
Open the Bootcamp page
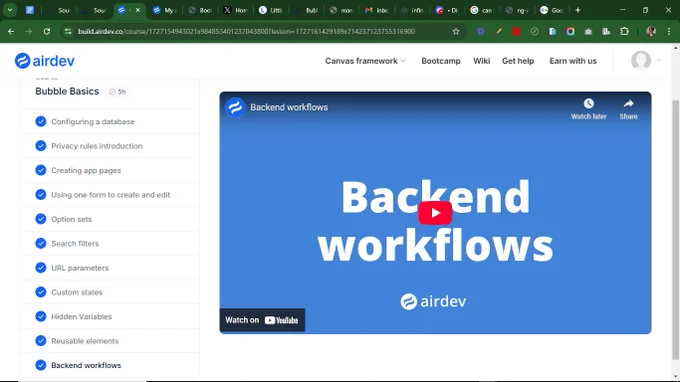tap(441, 61)
